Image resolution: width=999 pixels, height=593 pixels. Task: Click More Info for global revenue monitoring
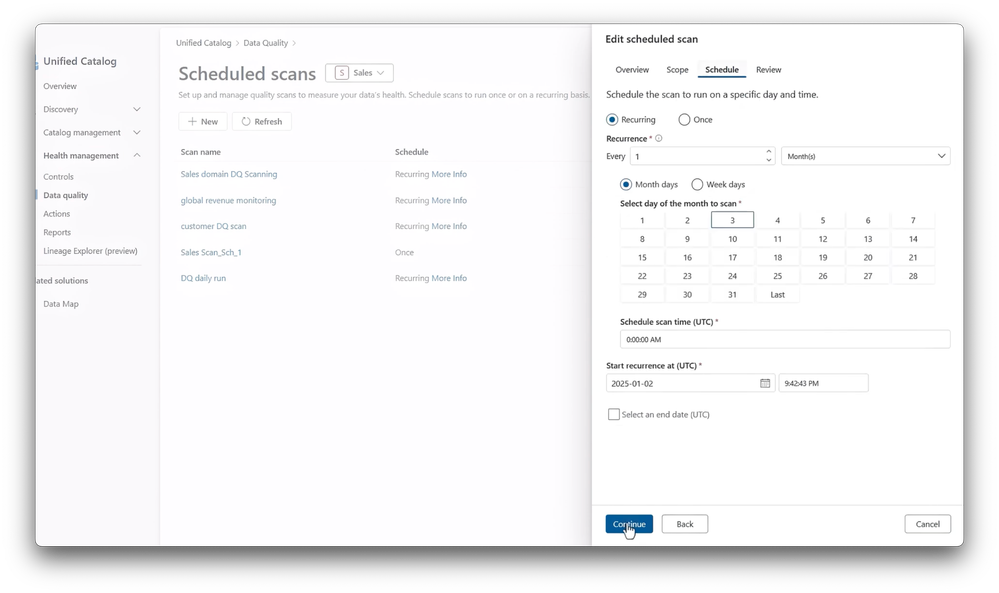449,201
